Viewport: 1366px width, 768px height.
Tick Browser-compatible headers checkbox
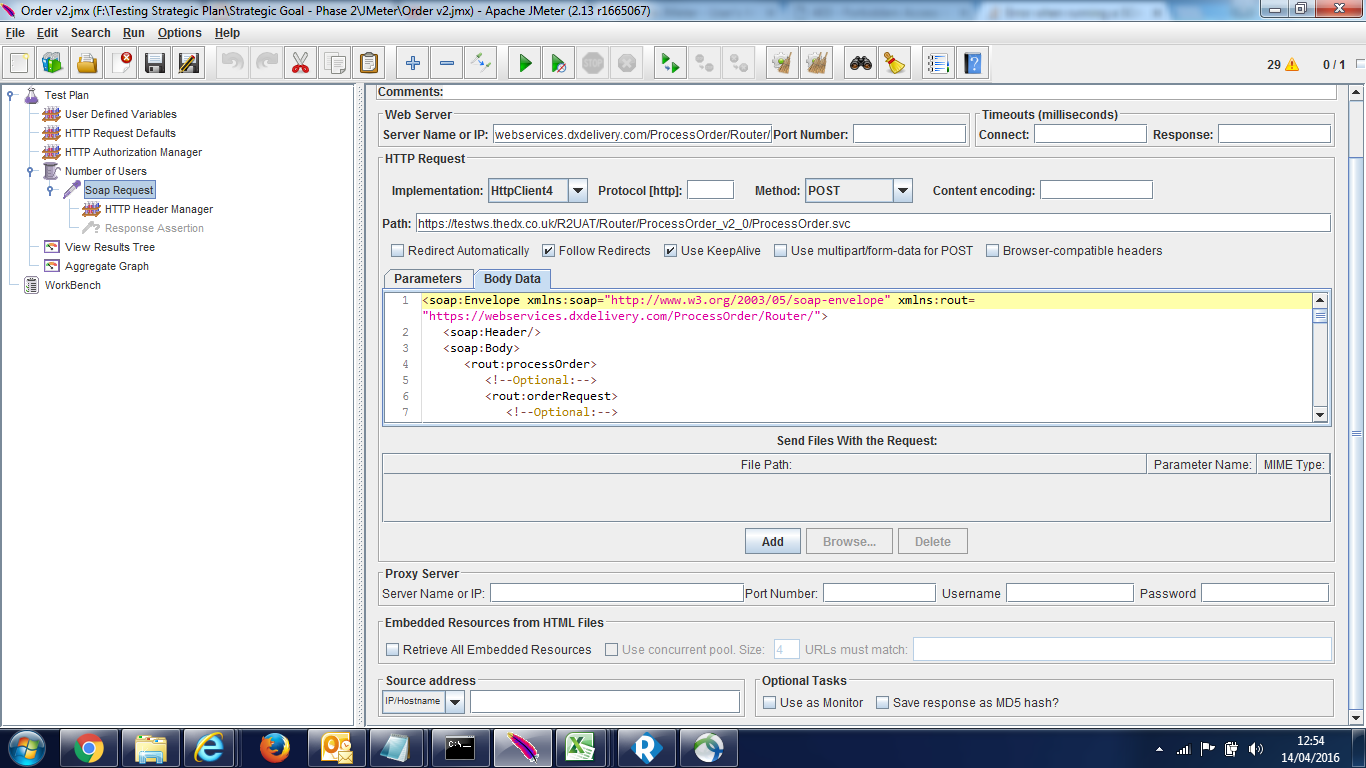(x=992, y=251)
